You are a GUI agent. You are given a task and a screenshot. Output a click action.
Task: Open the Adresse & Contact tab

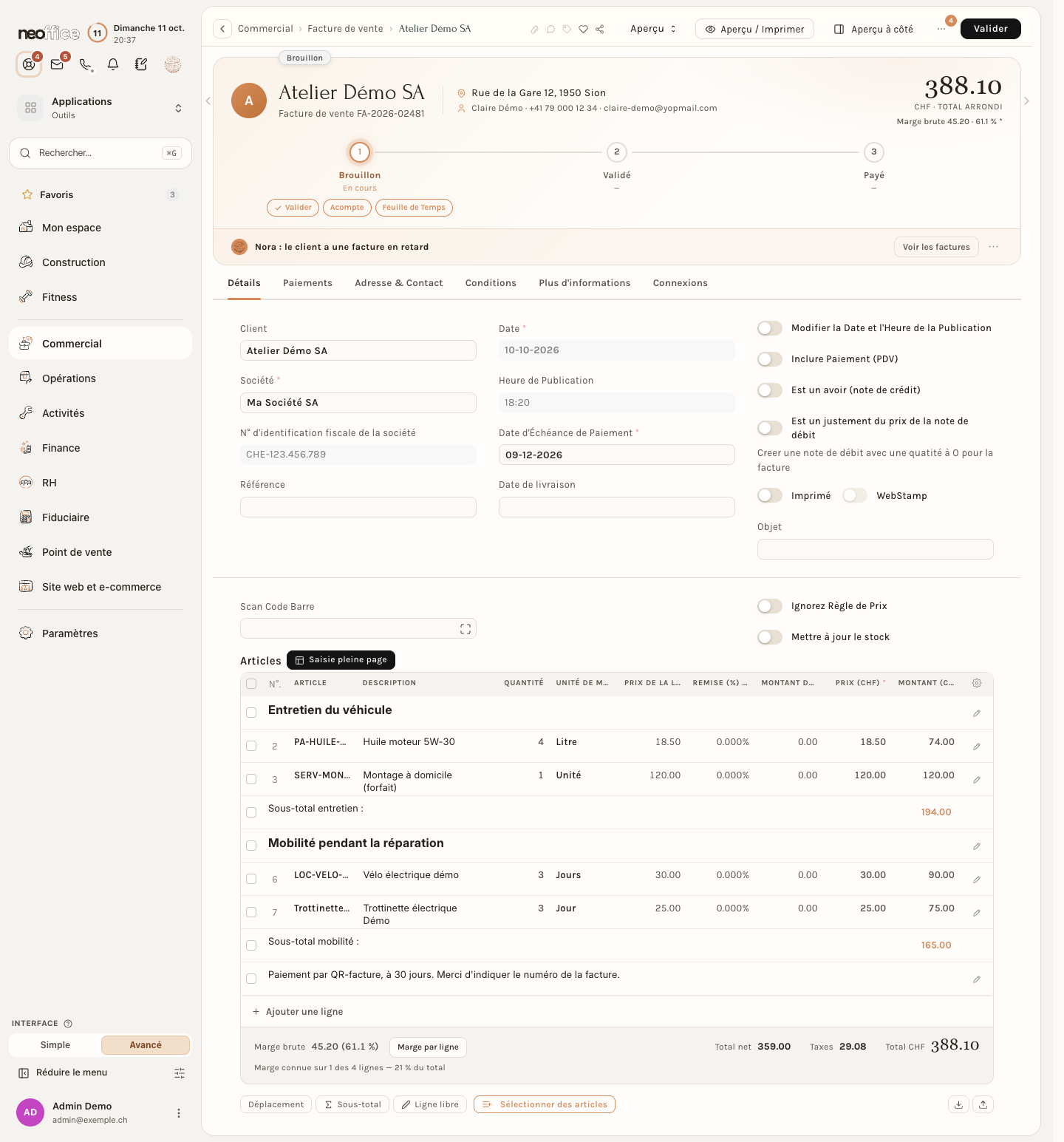pos(399,283)
